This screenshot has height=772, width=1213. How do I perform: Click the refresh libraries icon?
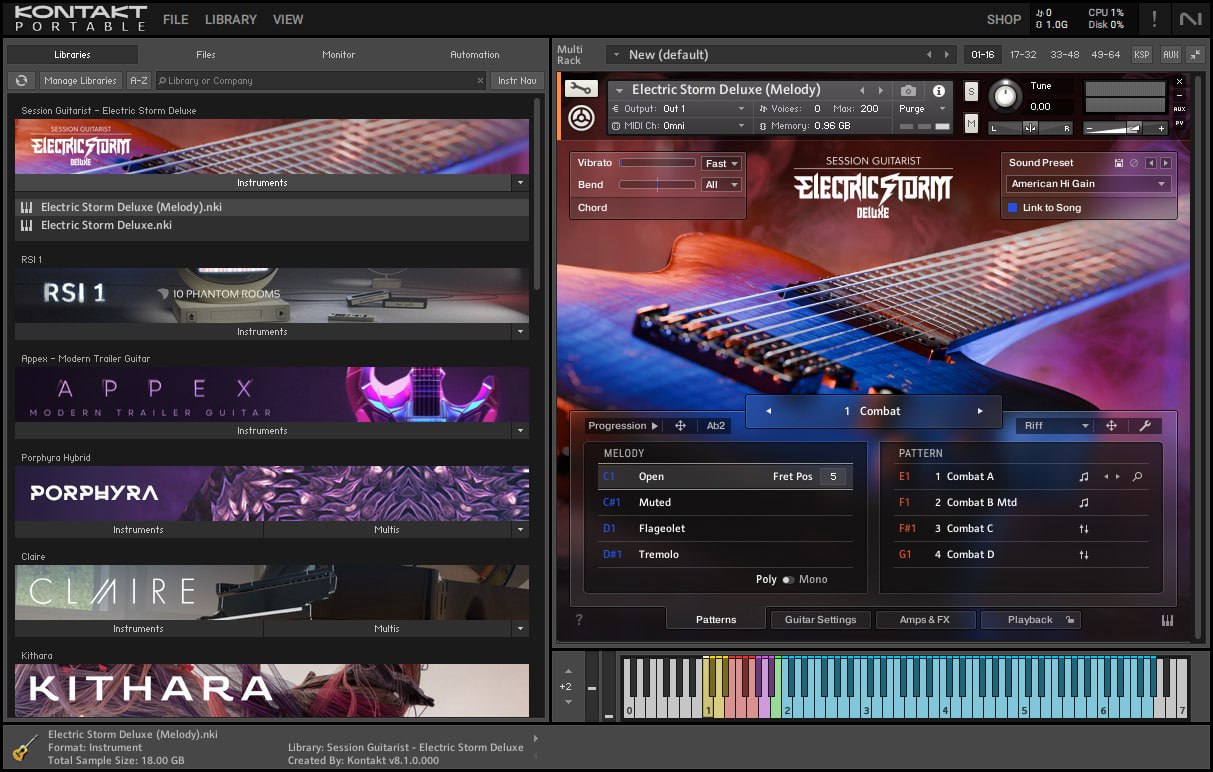coord(21,81)
